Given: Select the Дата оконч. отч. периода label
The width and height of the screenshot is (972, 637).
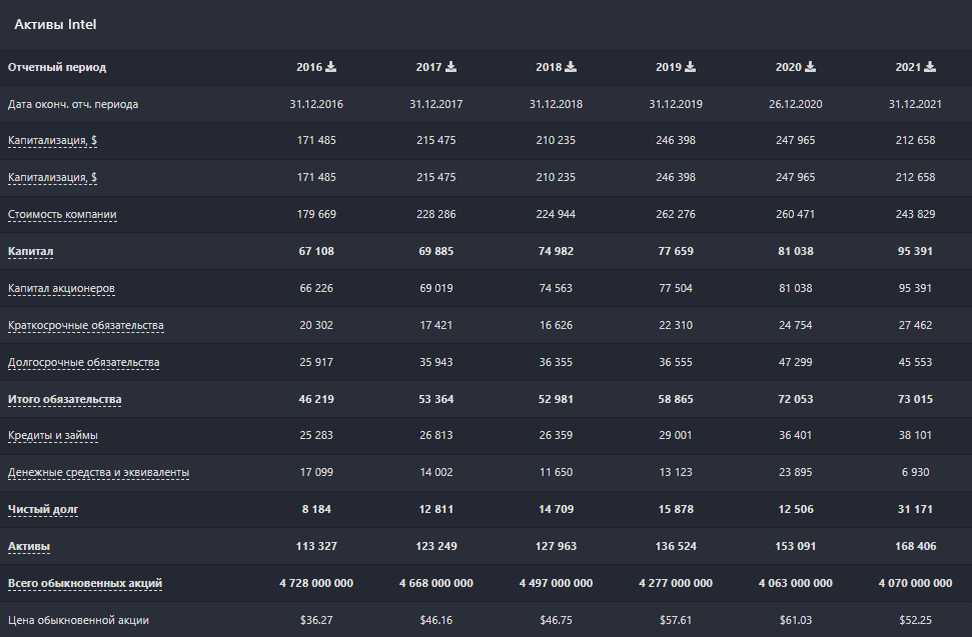Looking at the screenshot, I should pyautogui.click(x=73, y=104).
